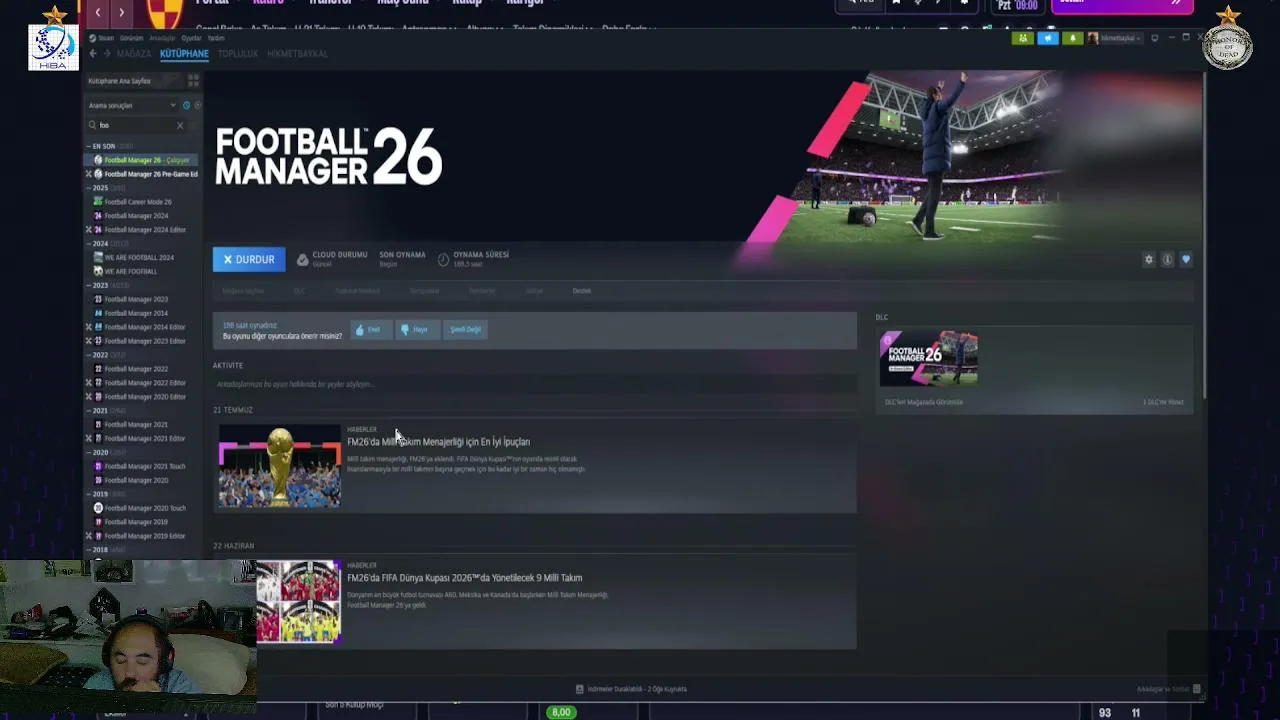
Task: Open the game info icon
Action: click(1167, 260)
